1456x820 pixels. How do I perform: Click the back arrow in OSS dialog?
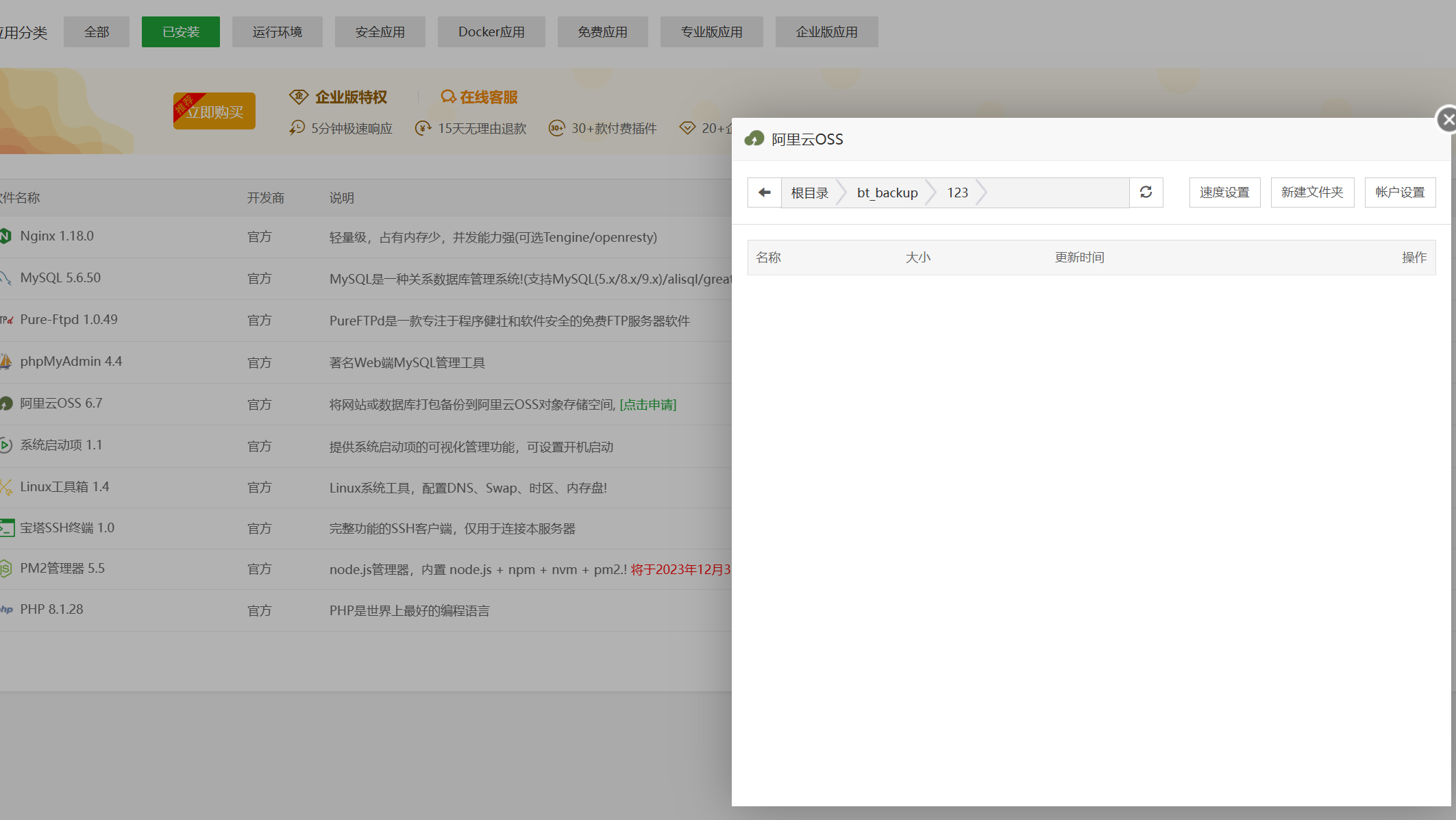click(765, 192)
